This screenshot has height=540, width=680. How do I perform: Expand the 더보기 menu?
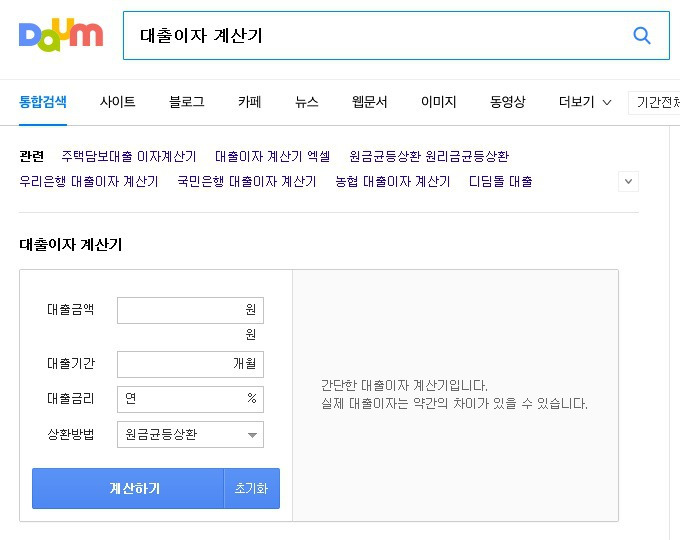[585, 102]
